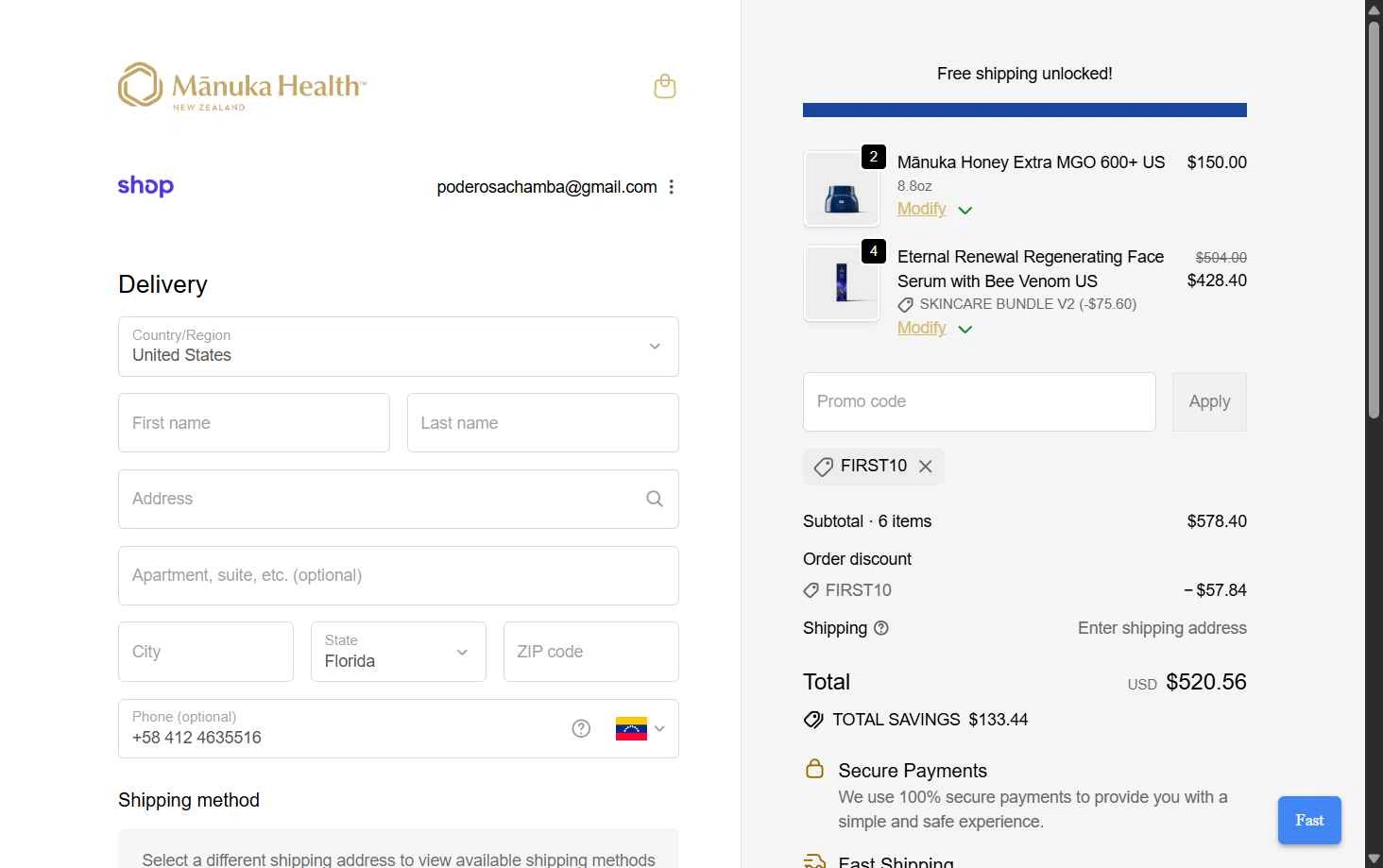Remove the FIRST10 promo code tag
This screenshot has width=1383, height=868.
tap(926, 467)
